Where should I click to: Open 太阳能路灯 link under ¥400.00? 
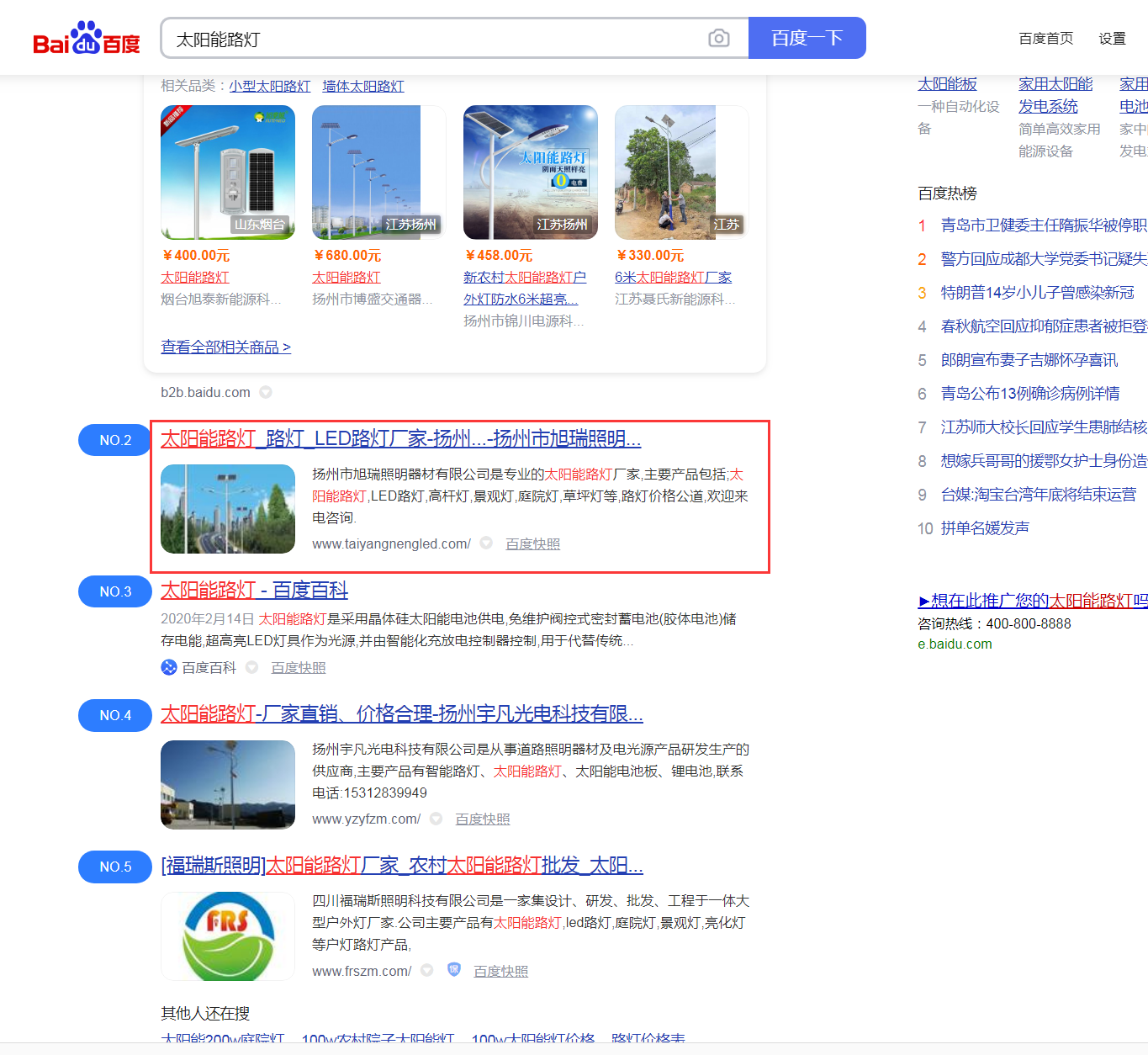[195, 277]
